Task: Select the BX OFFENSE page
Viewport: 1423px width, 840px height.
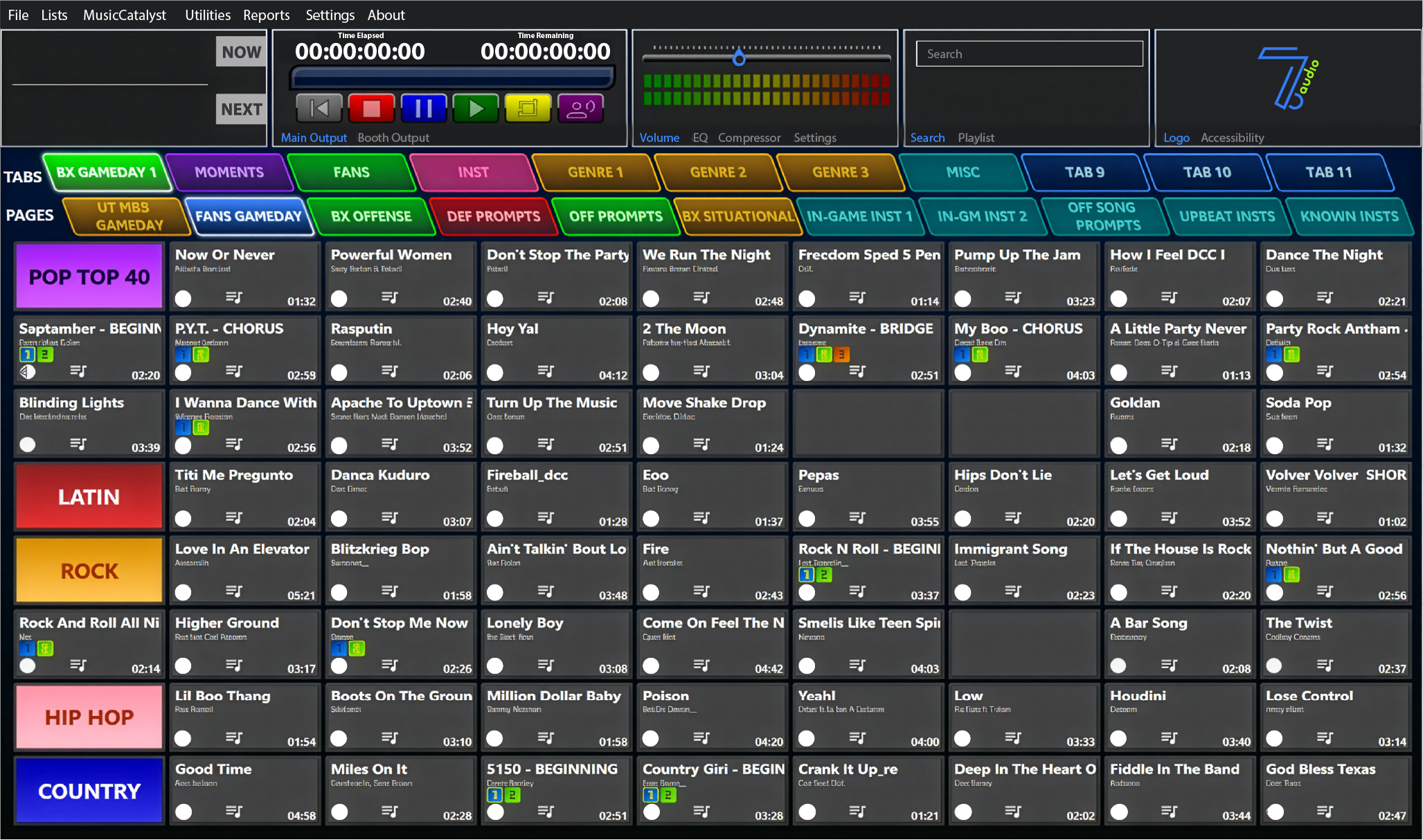Action: [371, 216]
